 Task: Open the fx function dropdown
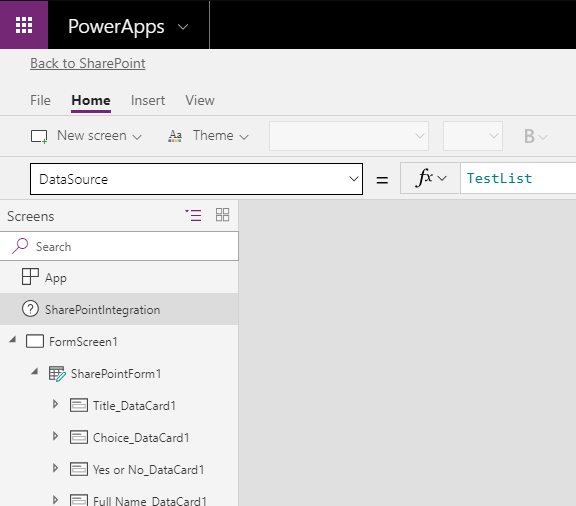pos(430,178)
